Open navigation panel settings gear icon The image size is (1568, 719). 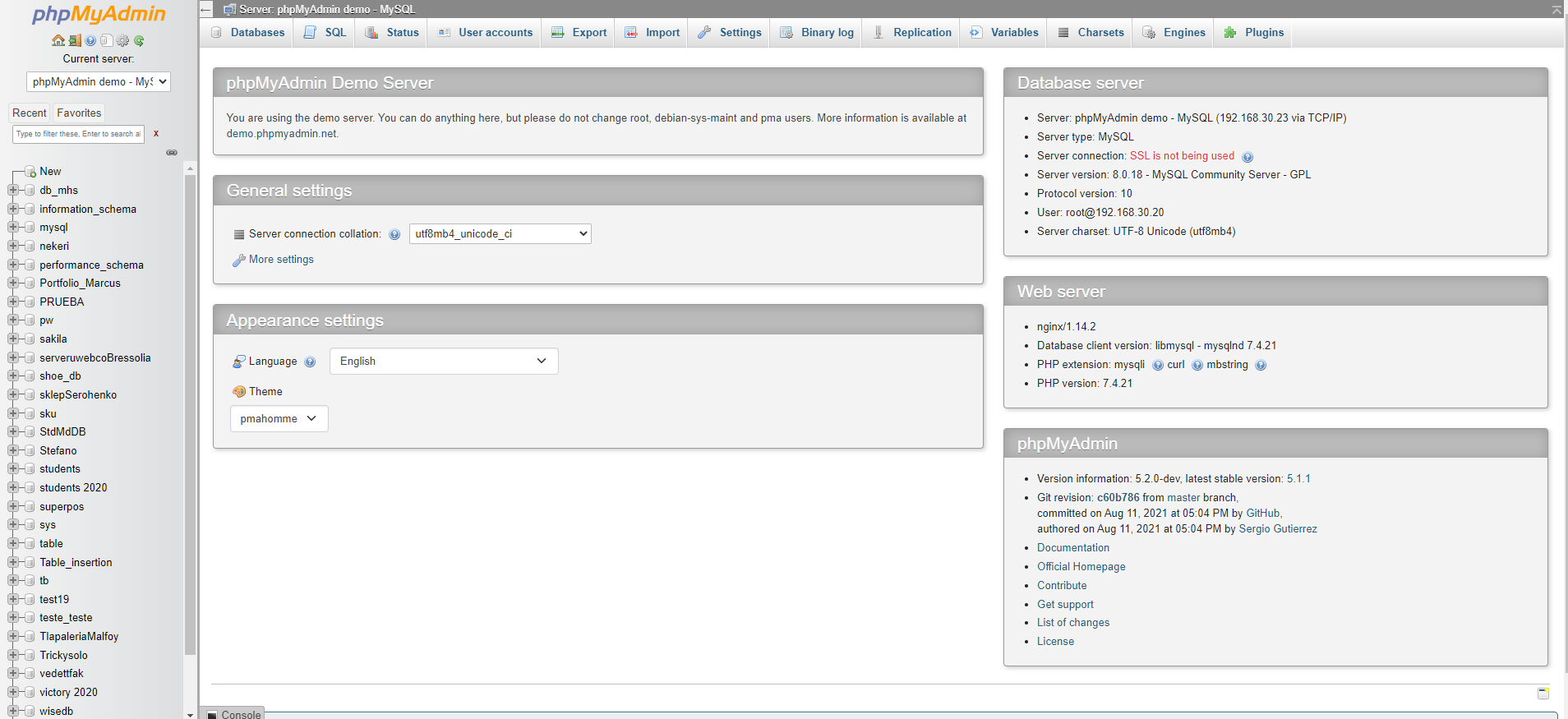point(122,40)
